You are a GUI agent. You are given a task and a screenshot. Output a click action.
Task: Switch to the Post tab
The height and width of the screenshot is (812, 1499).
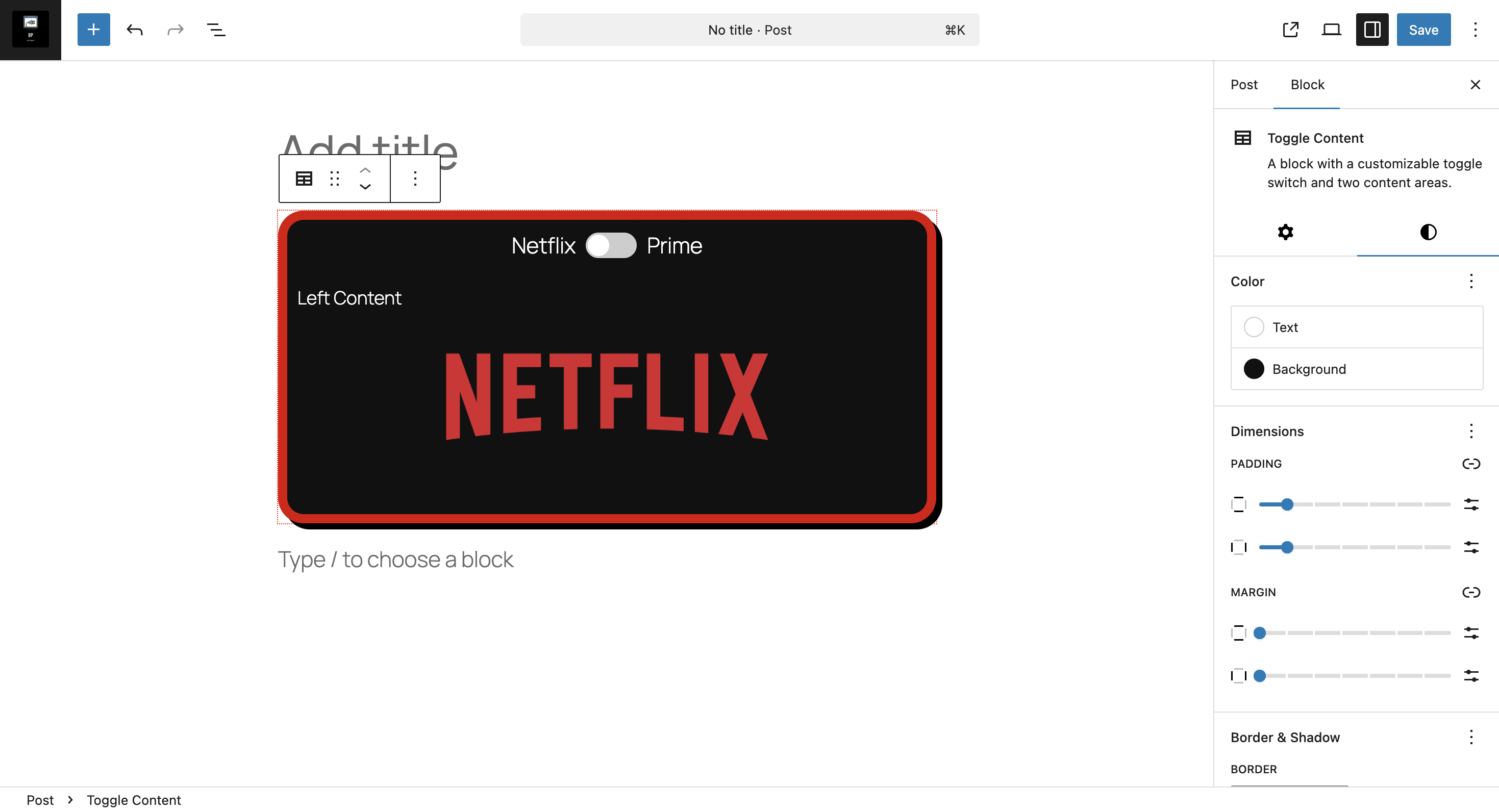1244,84
